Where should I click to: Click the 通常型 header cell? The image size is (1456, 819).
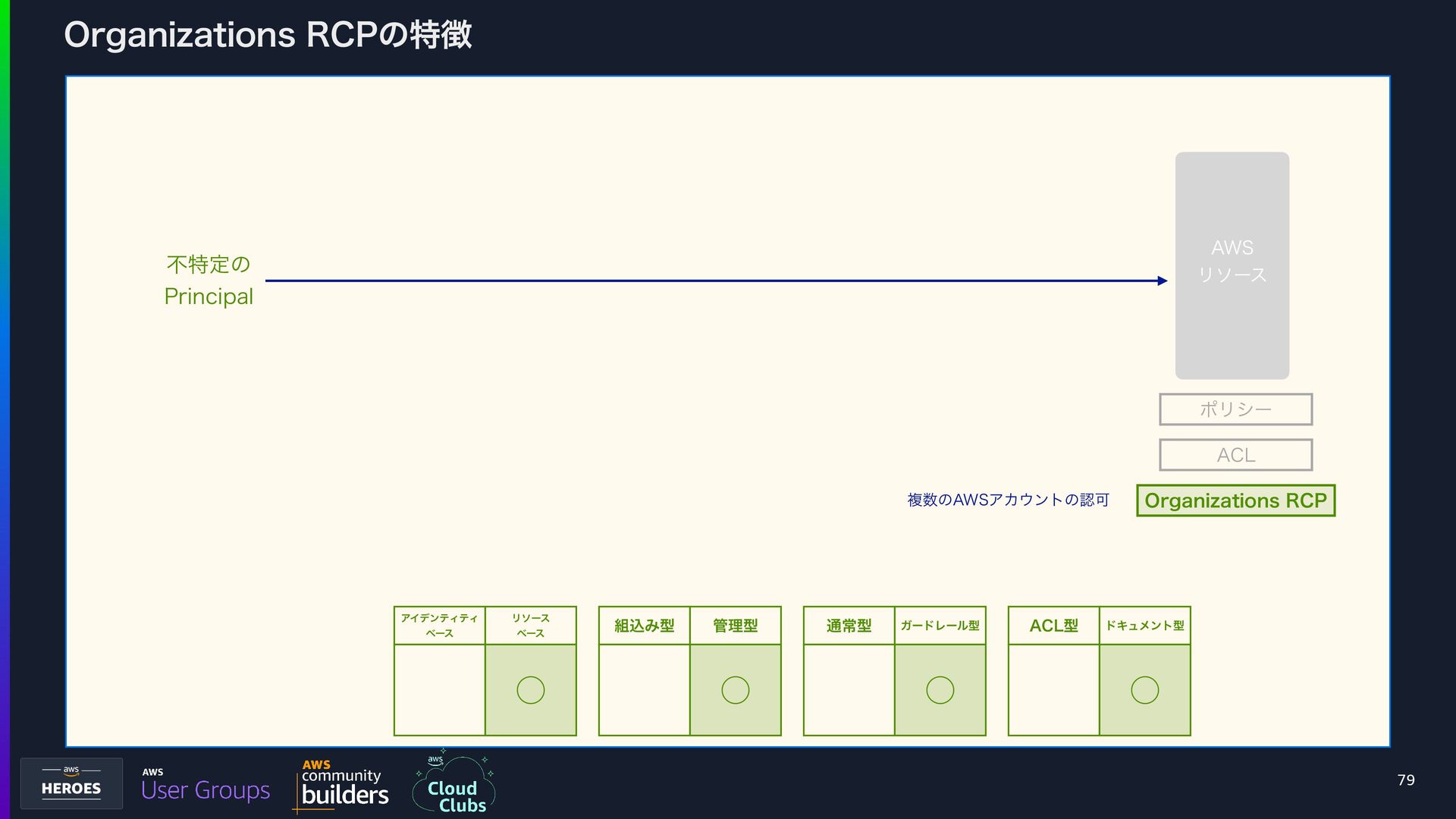pyautogui.click(x=849, y=626)
